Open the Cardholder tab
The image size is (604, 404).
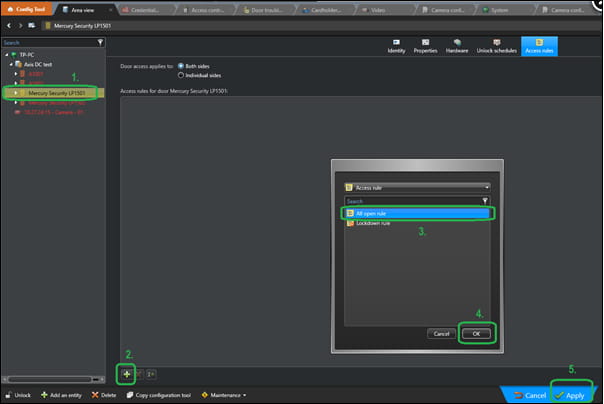coord(325,10)
